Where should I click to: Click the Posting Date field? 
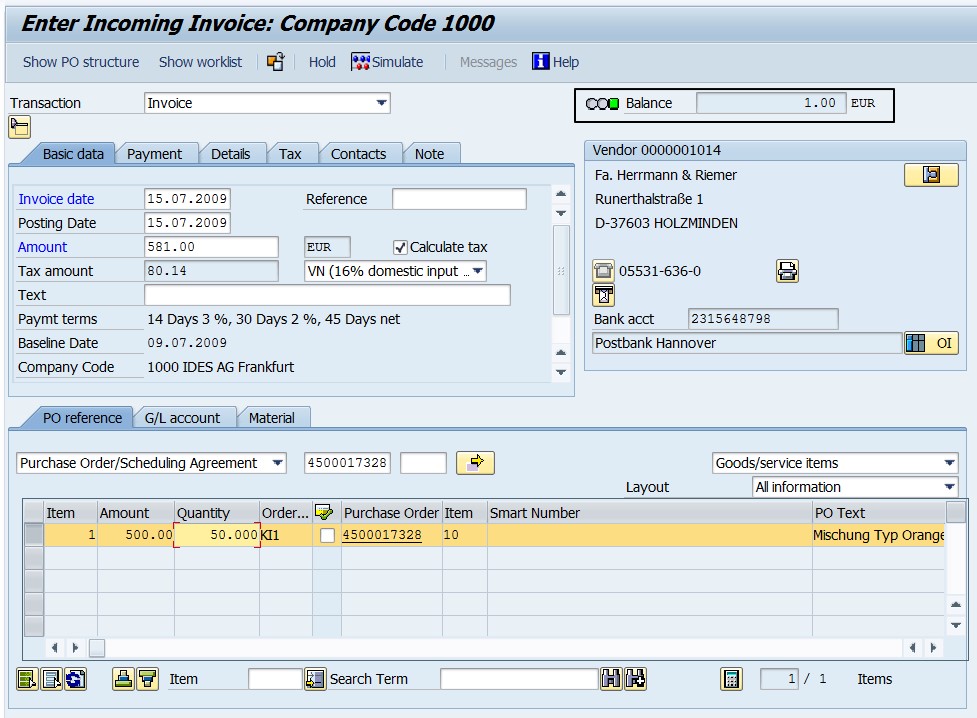click(187, 223)
